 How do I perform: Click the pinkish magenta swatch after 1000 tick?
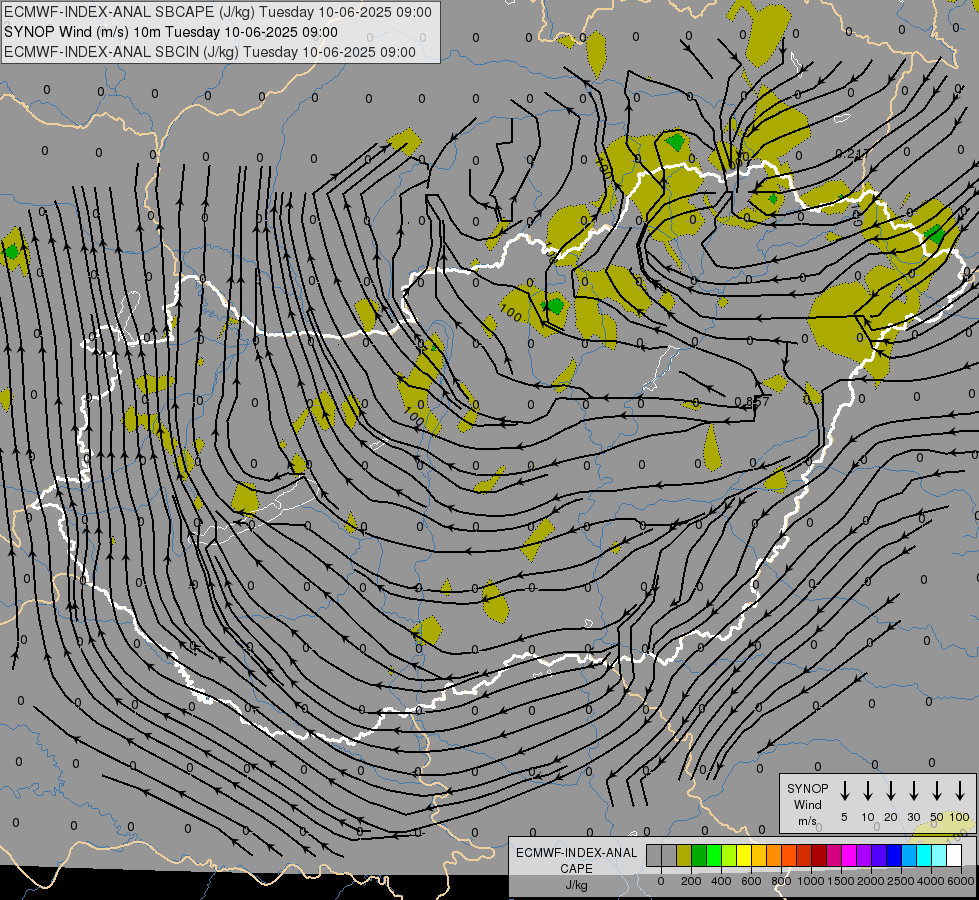tap(834, 855)
